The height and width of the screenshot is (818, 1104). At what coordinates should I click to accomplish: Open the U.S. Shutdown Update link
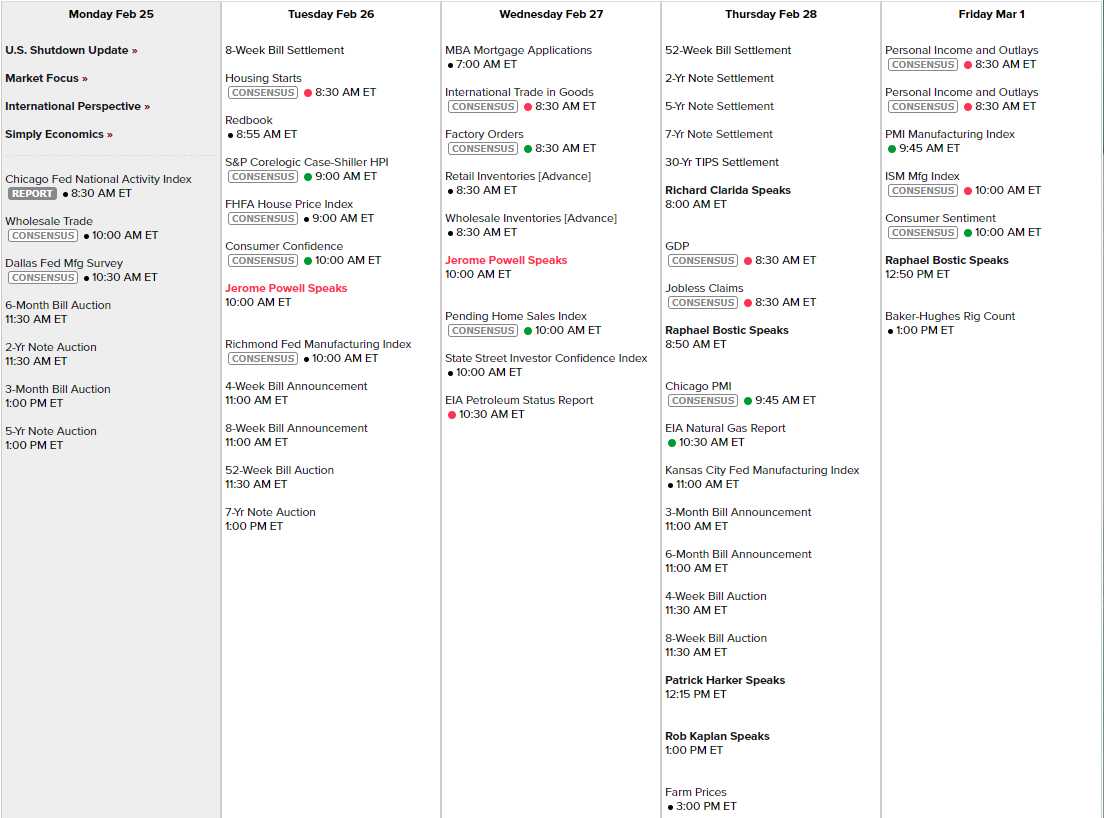point(71,50)
